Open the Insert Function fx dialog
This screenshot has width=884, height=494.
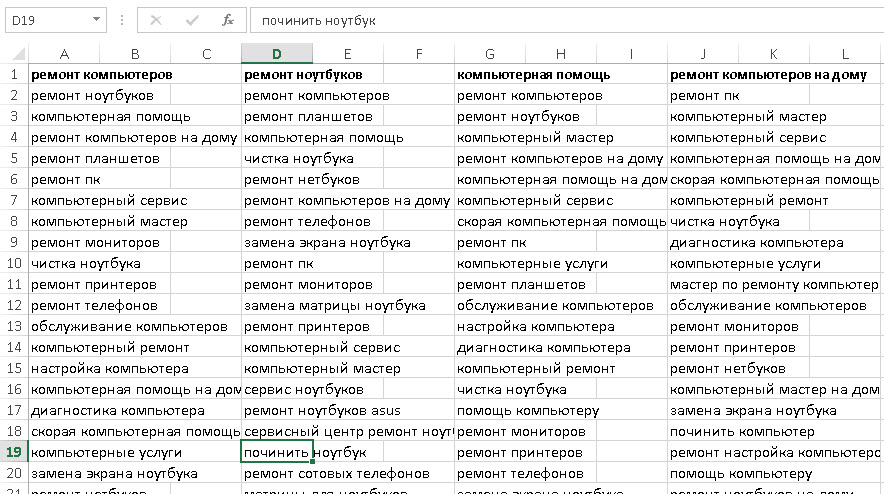(227, 20)
